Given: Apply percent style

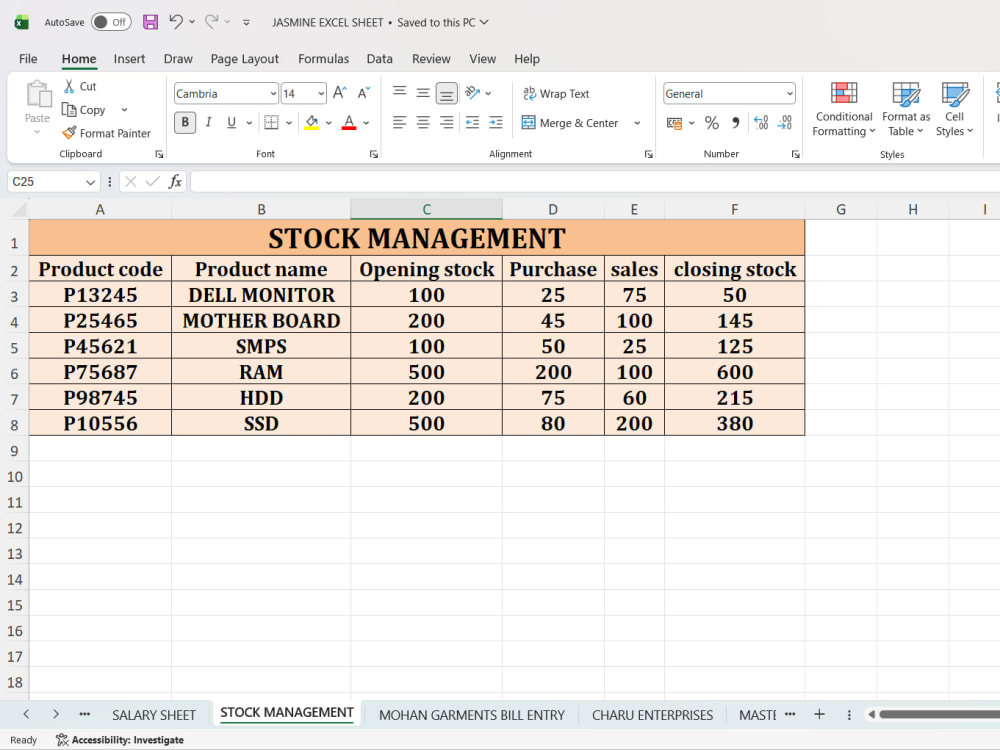Looking at the screenshot, I should point(712,122).
